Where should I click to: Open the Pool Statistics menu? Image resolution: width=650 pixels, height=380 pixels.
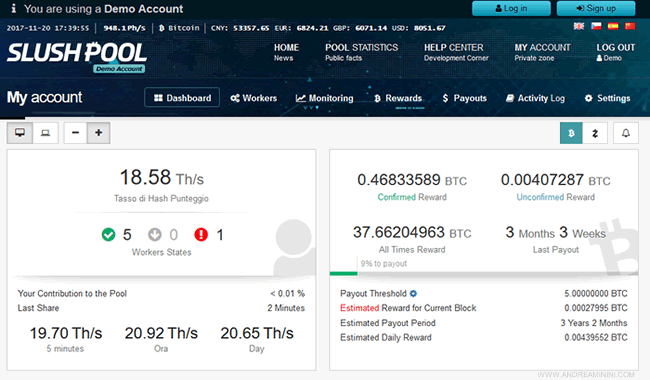click(361, 52)
